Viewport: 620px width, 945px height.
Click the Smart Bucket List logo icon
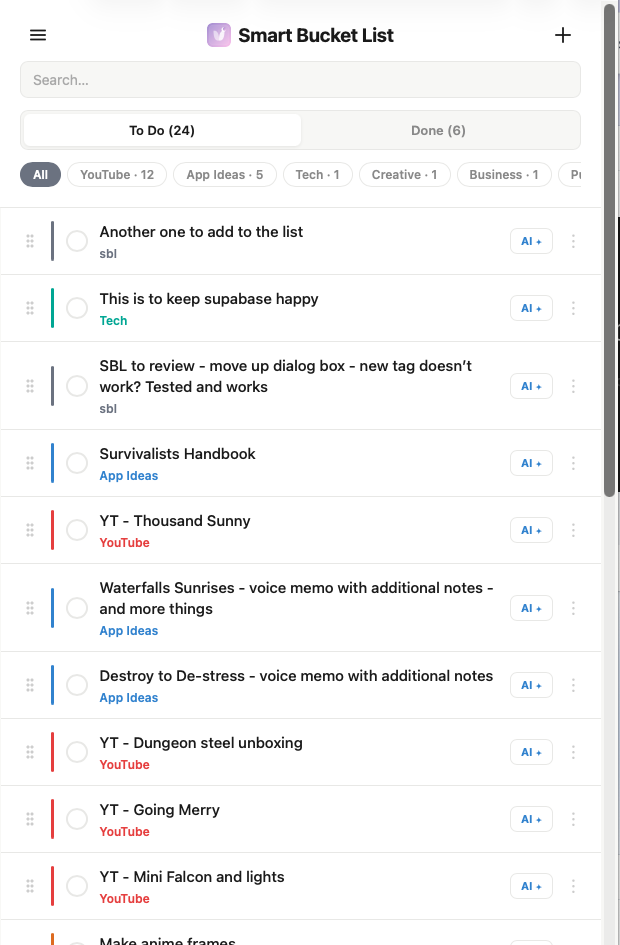[219, 35]
